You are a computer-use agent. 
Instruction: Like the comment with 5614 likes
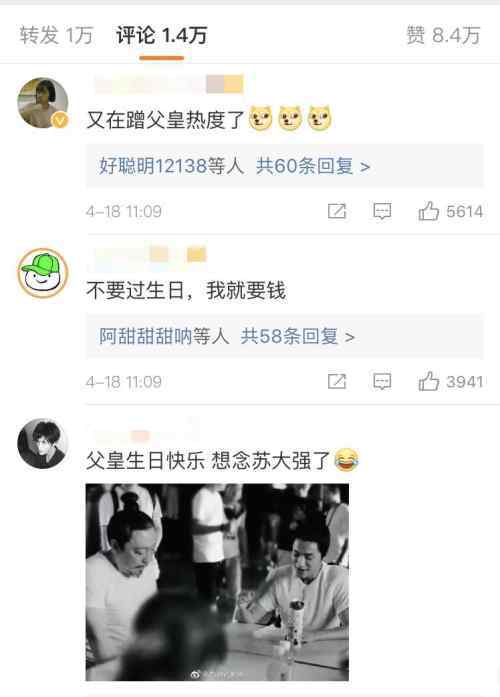428,211
